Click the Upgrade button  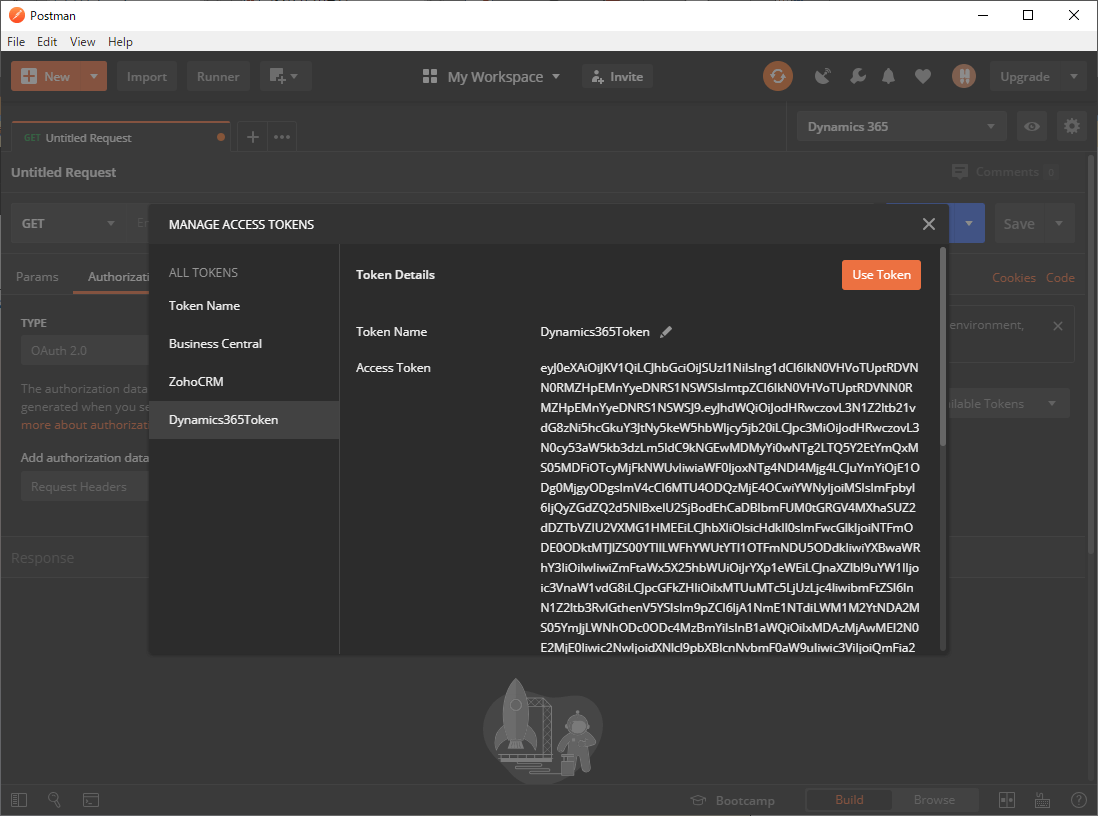(1025, 76)
